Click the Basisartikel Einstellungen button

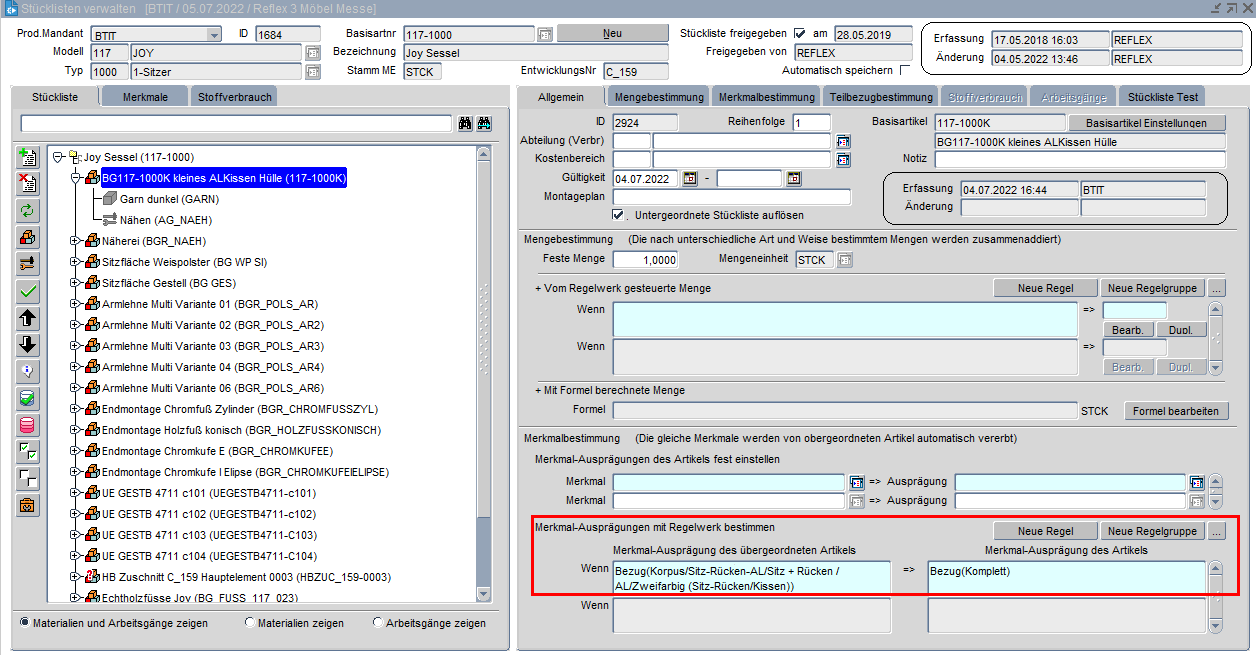pos(1146,123)
